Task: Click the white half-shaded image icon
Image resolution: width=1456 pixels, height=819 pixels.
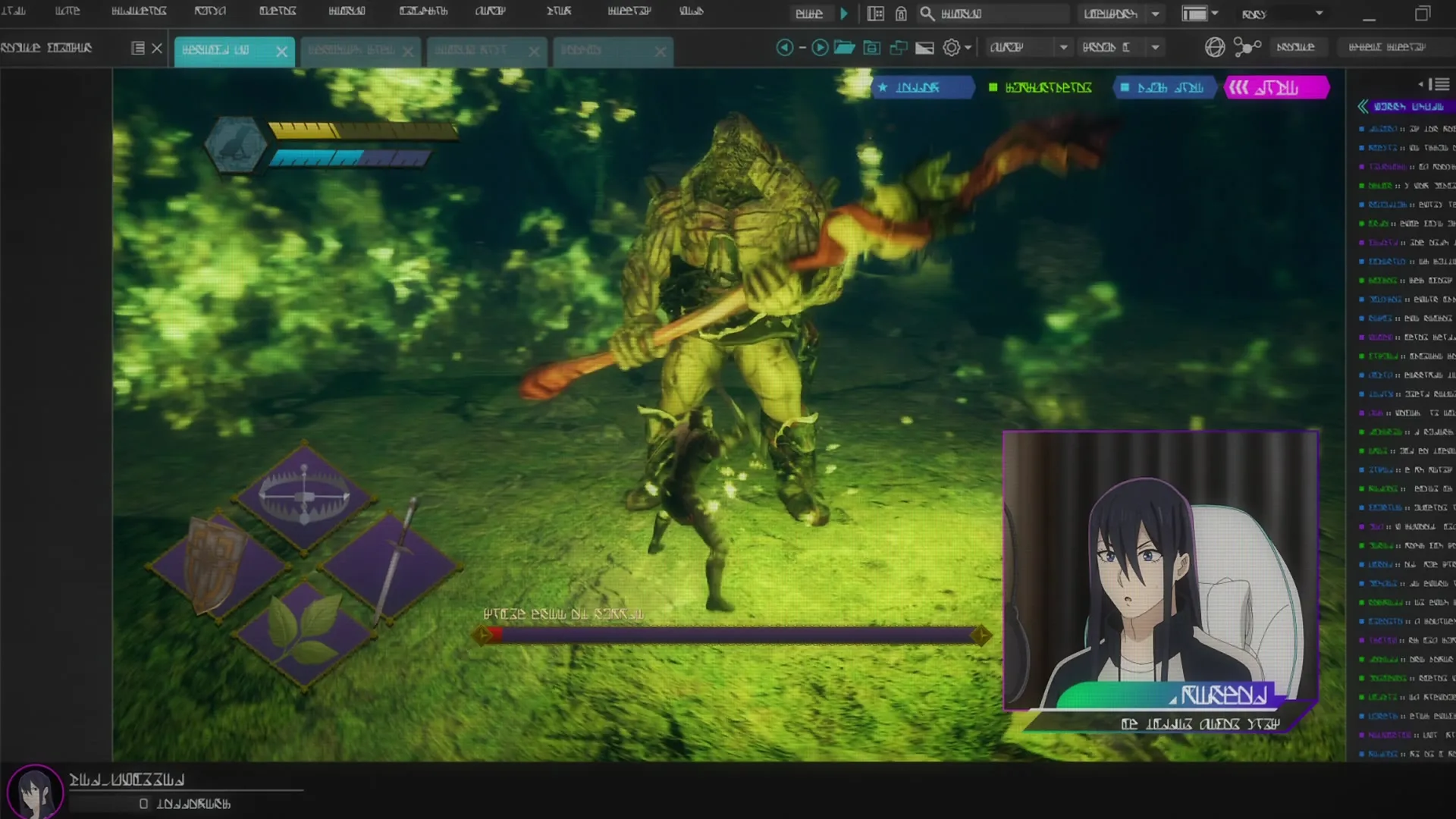Action: tap(924, 49)
